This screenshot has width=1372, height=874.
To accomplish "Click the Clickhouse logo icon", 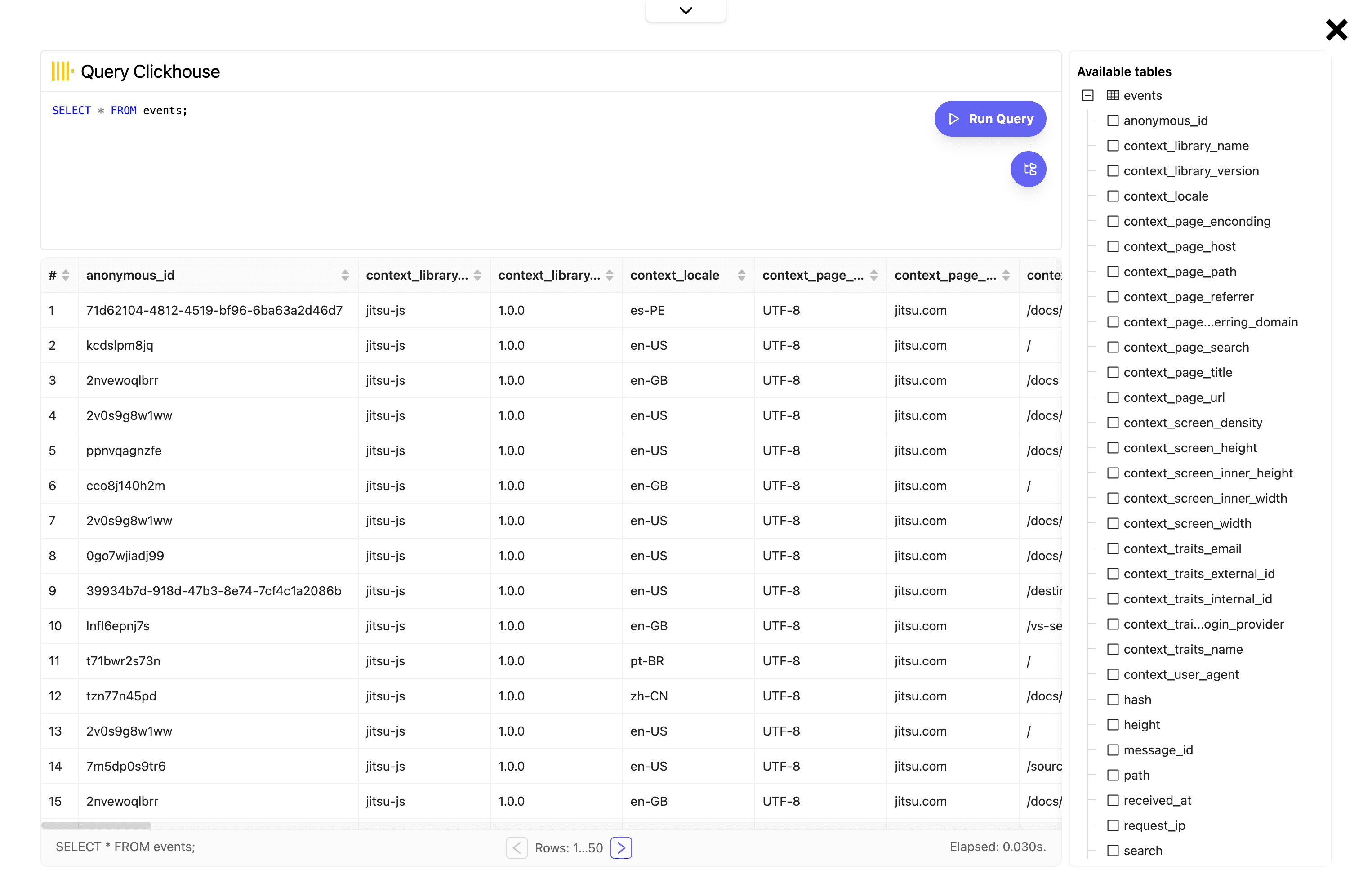I will click(62, 72).
